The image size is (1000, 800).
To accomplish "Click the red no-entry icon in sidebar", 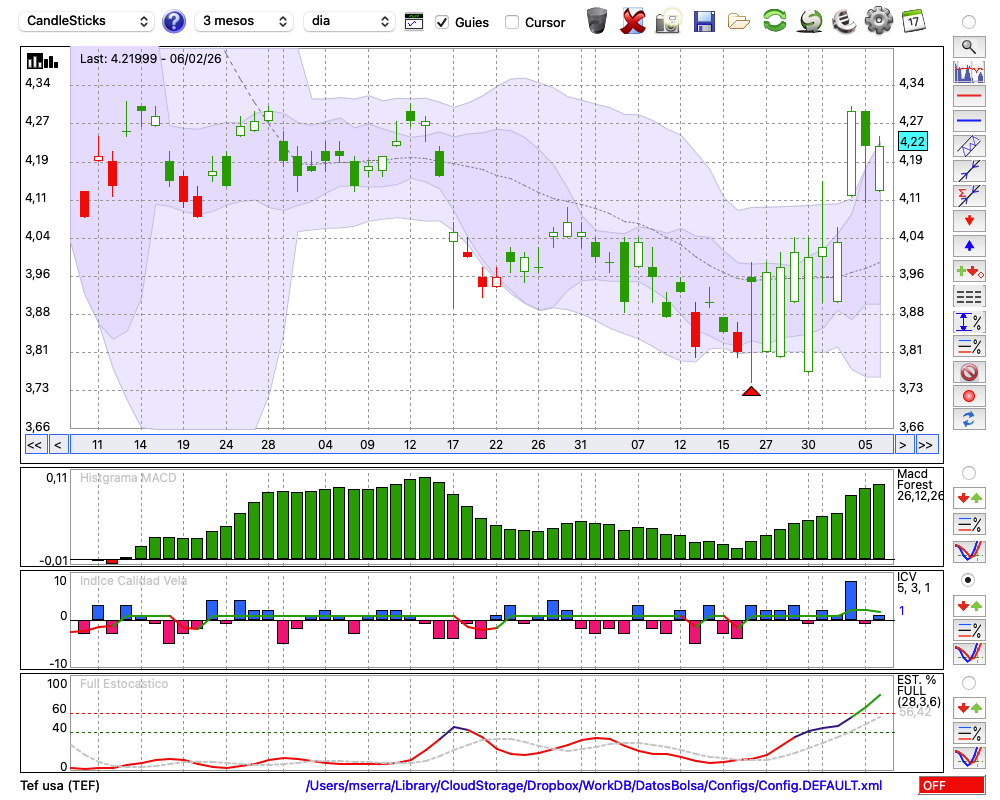I will [x=968, y=372].
